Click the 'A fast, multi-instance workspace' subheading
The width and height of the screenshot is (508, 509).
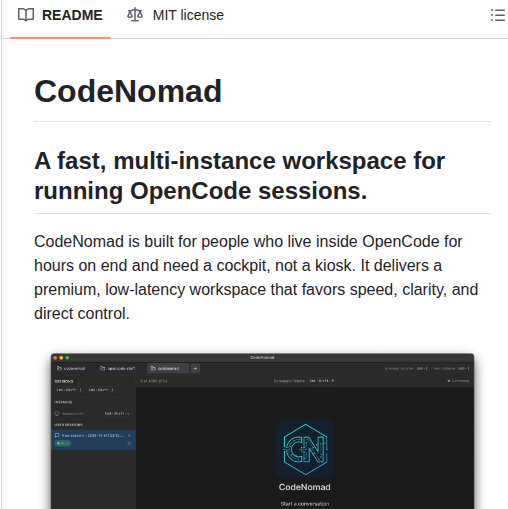pyautogui.click(x=239, y=176)
